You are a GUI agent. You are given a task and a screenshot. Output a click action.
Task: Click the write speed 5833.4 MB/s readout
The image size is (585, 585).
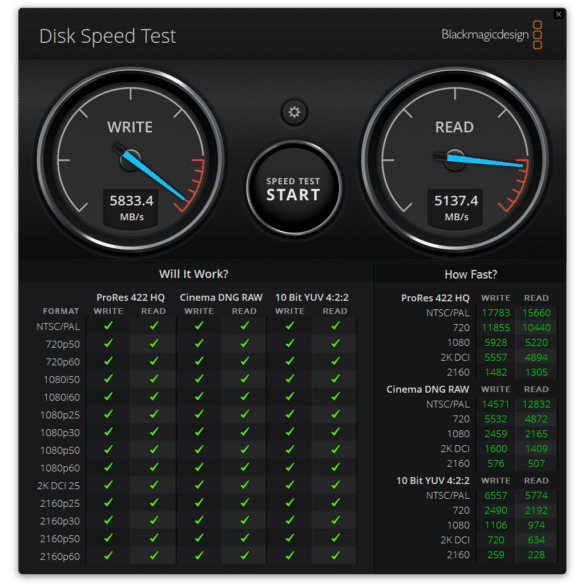click(x=131, y=208)
